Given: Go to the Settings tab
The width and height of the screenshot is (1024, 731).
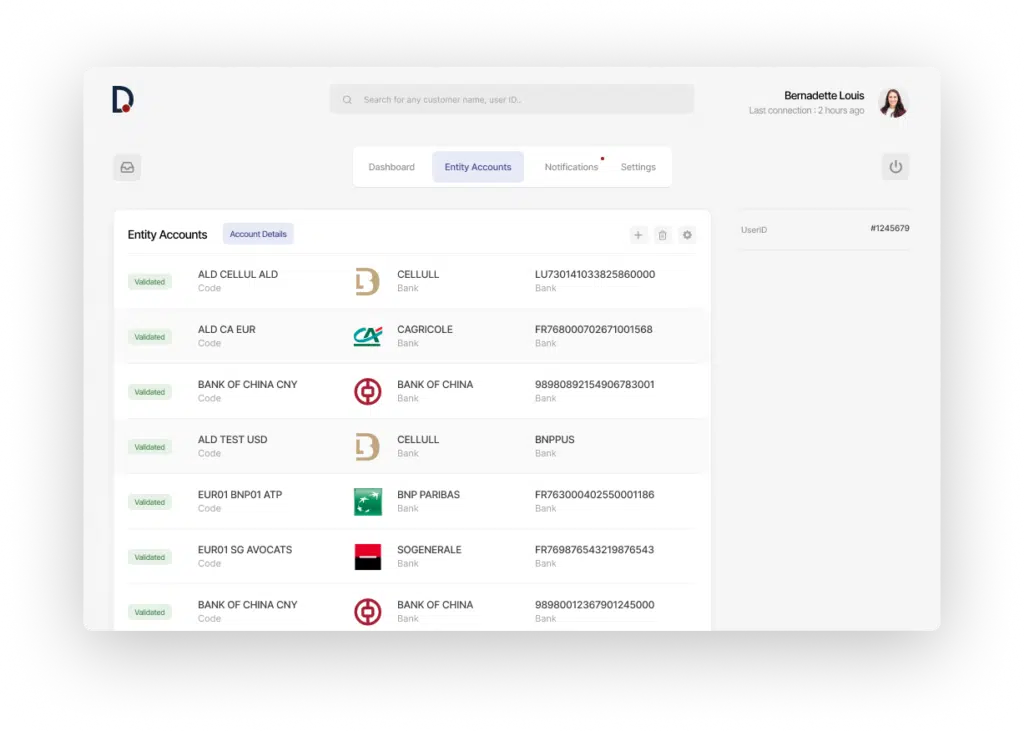Looking at the screenshot, I should tap(638, 167).
